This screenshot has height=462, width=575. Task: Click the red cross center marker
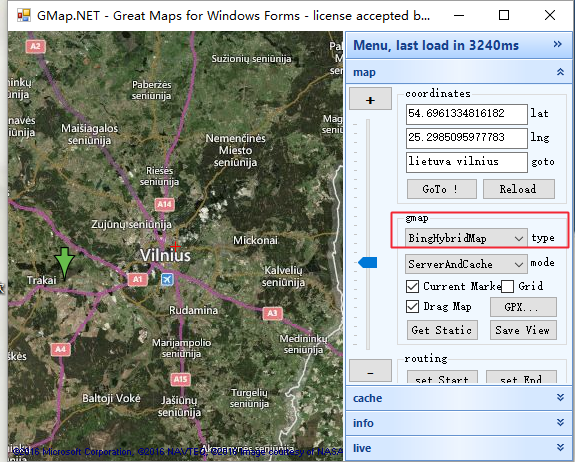click(176, 246)
